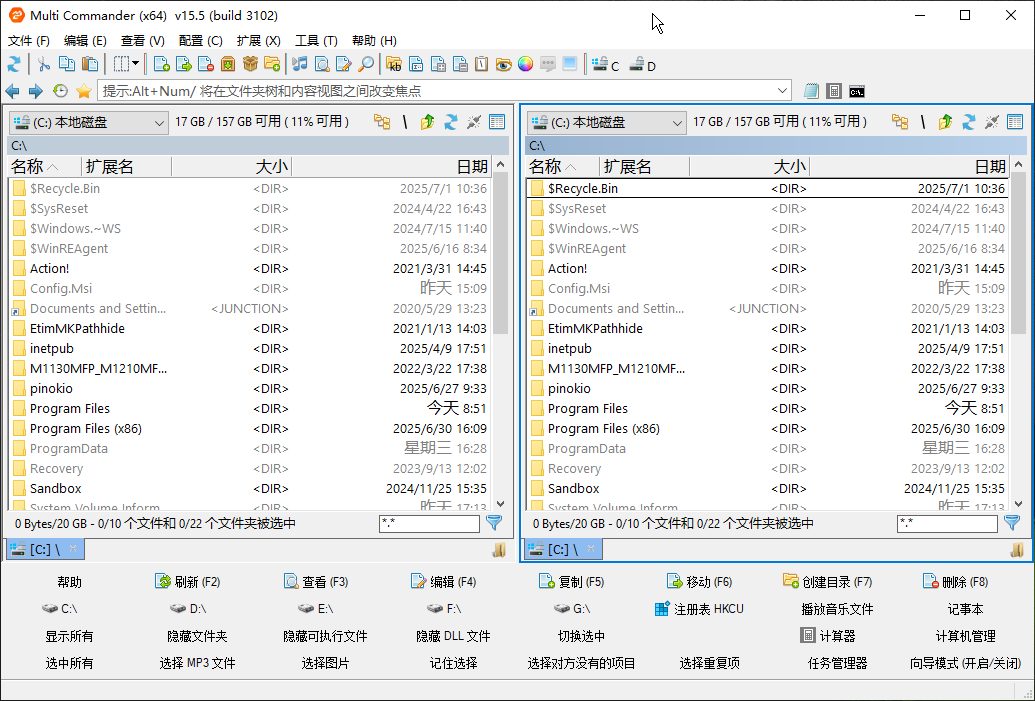Click the drive D toolbar shortcut
The height and width of the screenshot is (701, 1035).
[x=642, y=65]
